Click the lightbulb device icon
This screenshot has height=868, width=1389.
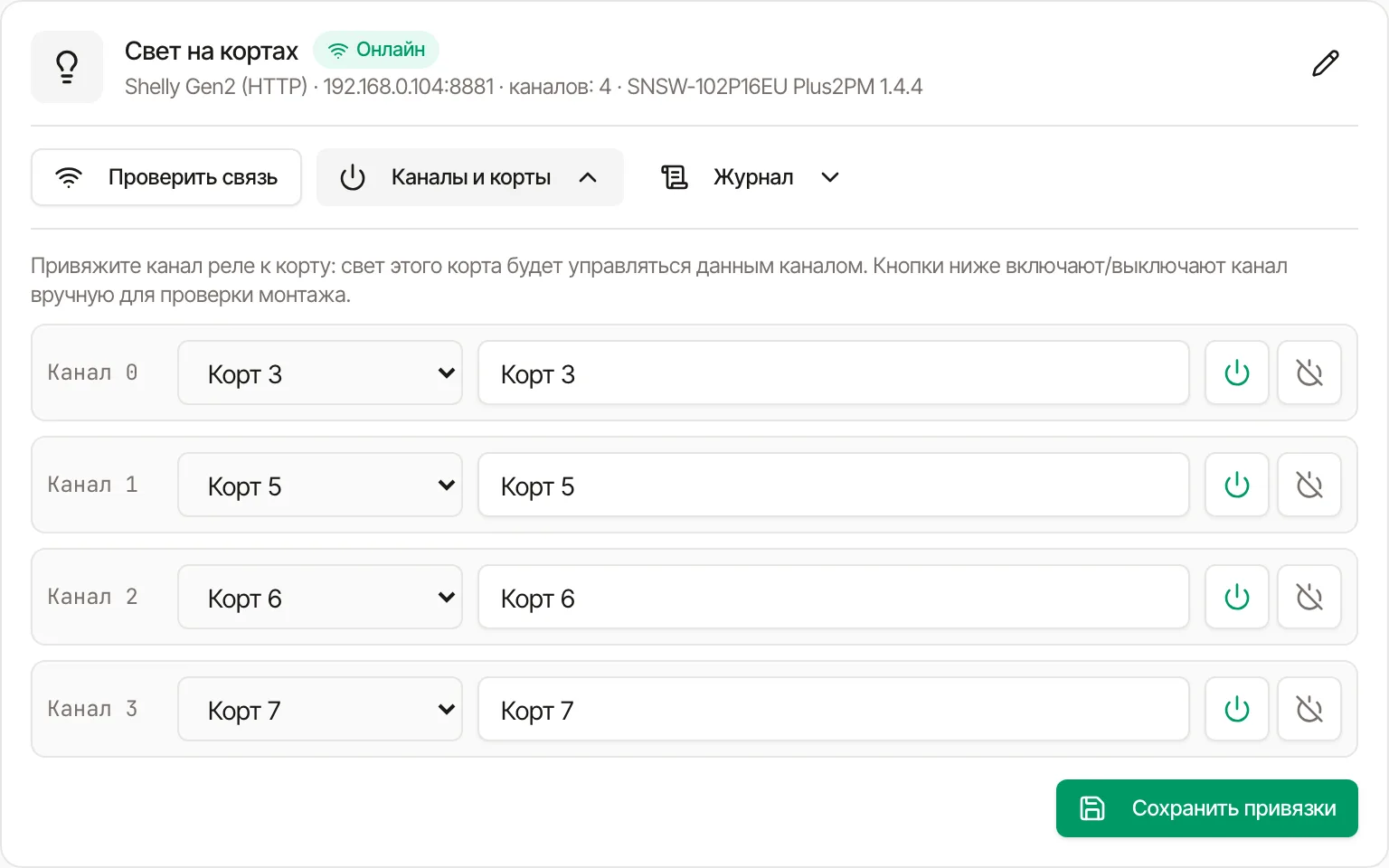pyautogui.click(x=67, y=67)
